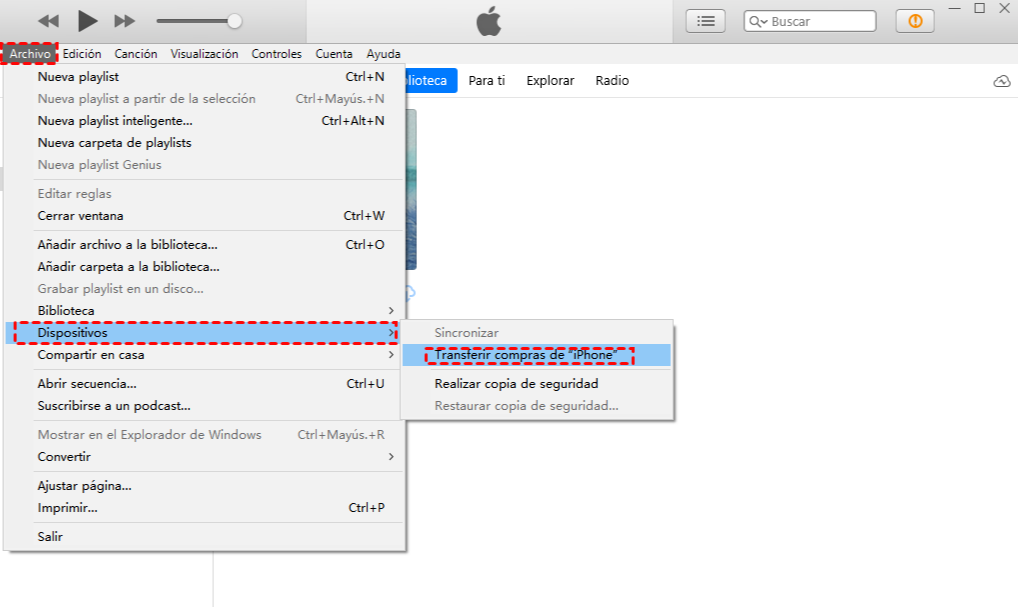Choose Ajustar página...

205,486
